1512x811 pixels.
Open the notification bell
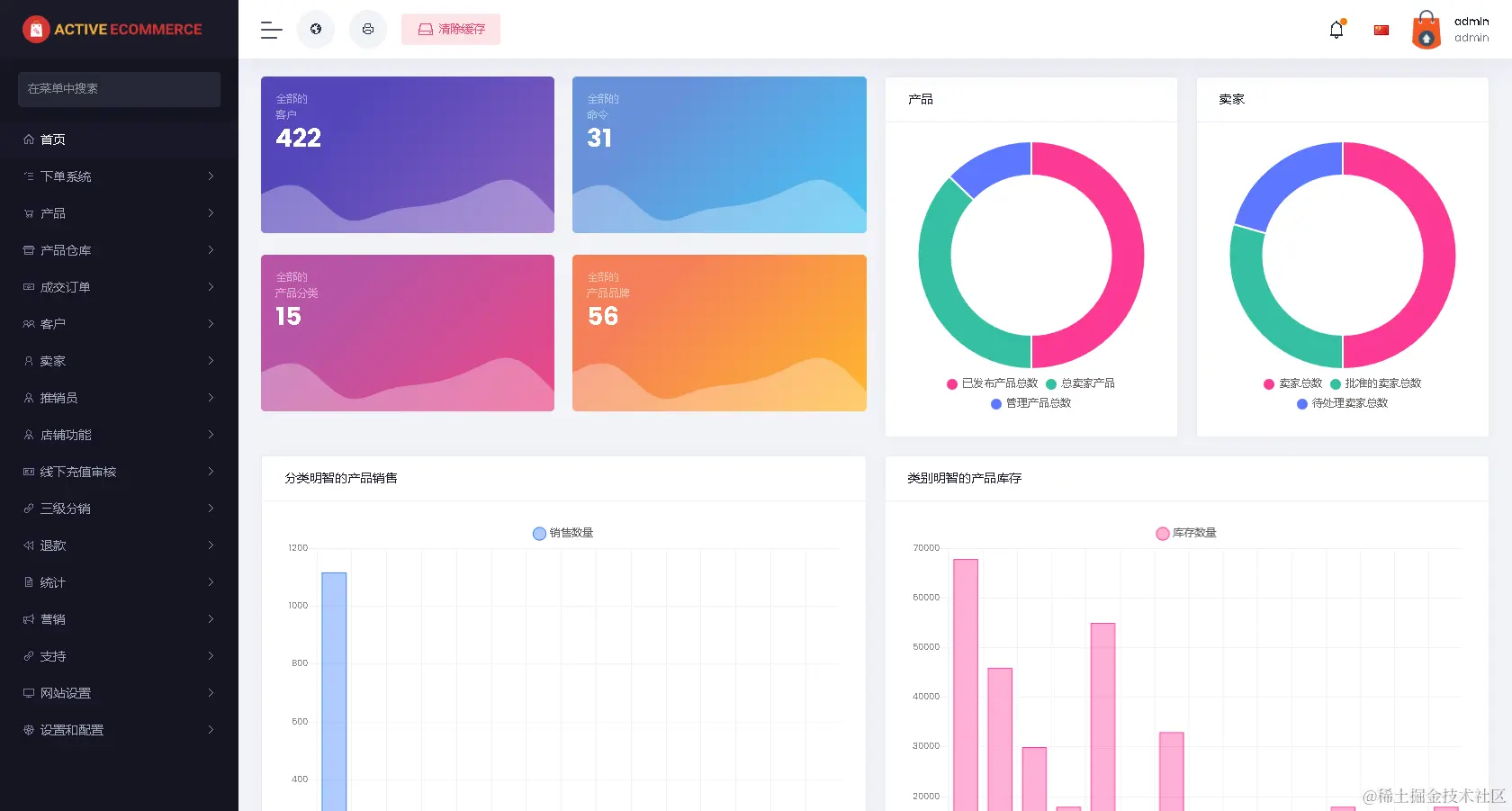point(1336,30)
